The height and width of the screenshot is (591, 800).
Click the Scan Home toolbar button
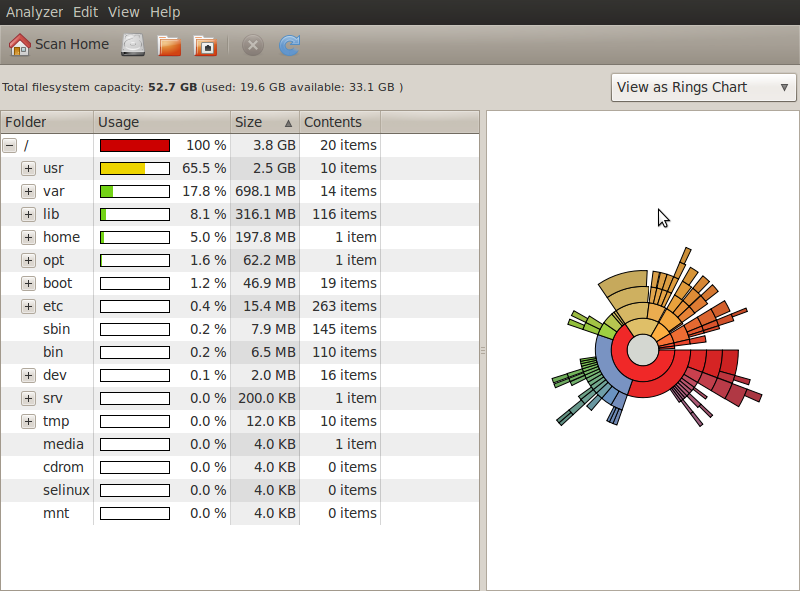pos(59,44)
